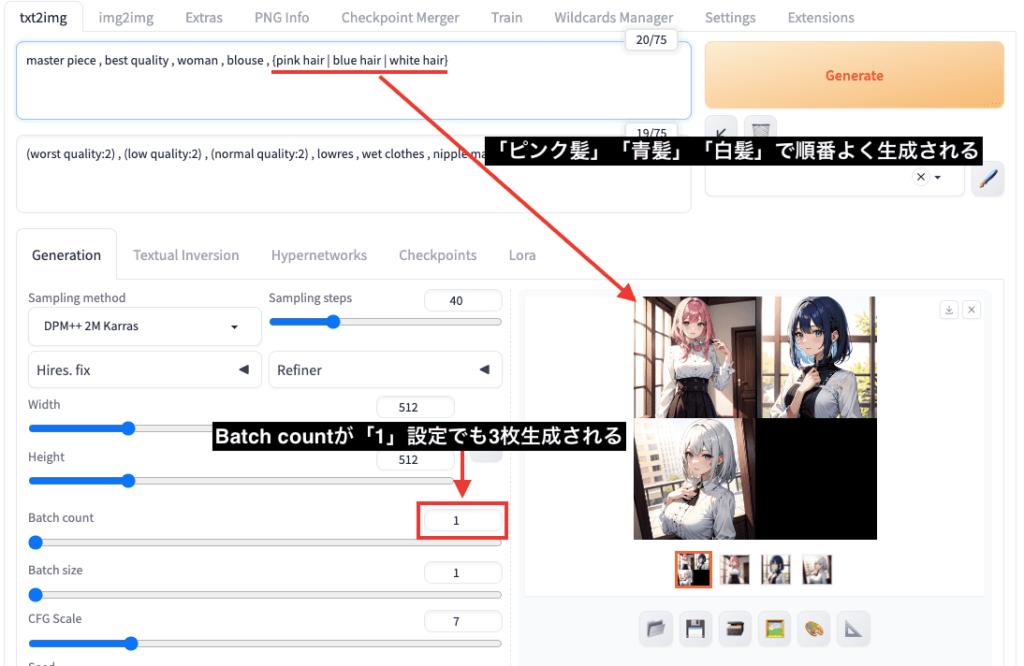Image resolution: width=1024 pixels, height=666 pixels.
Task: Switch to the Textual Inversion sub-tab
Action: point(186,255)
